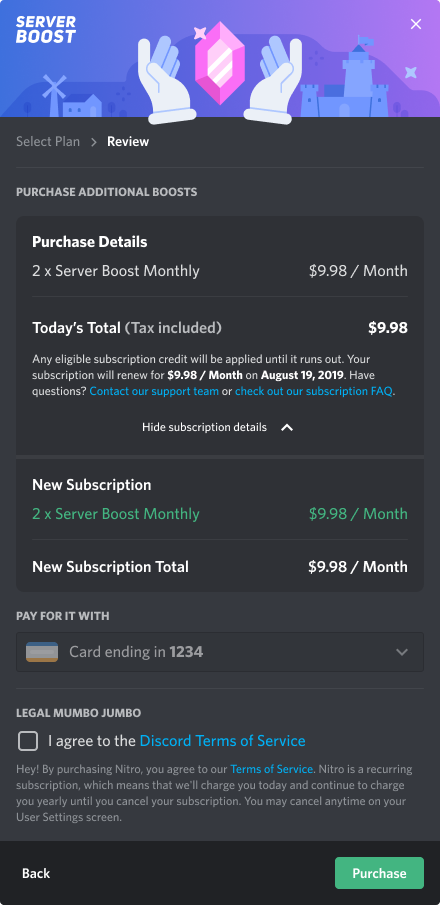The height and width of the screenshot is (905, 440).
Task: Click the windmill illustration in the banner
Action: (55, 95)
